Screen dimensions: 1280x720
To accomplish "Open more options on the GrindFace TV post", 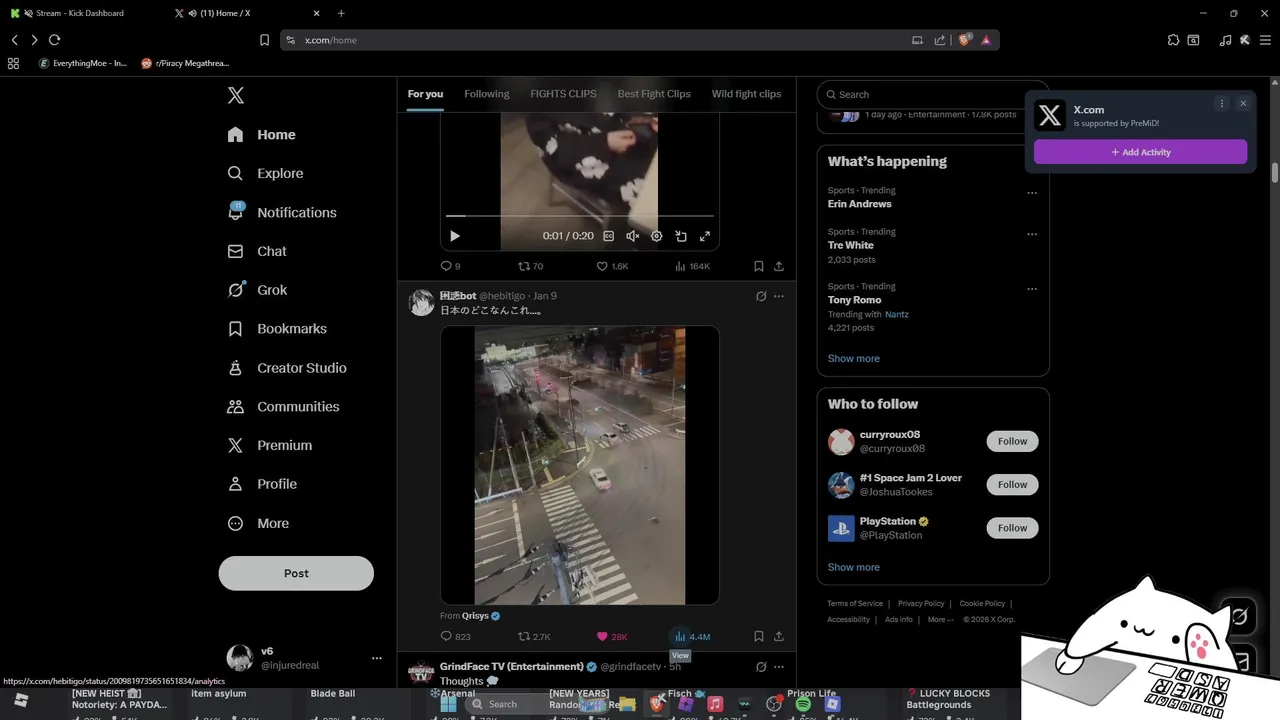I will (x=779, y=667).
